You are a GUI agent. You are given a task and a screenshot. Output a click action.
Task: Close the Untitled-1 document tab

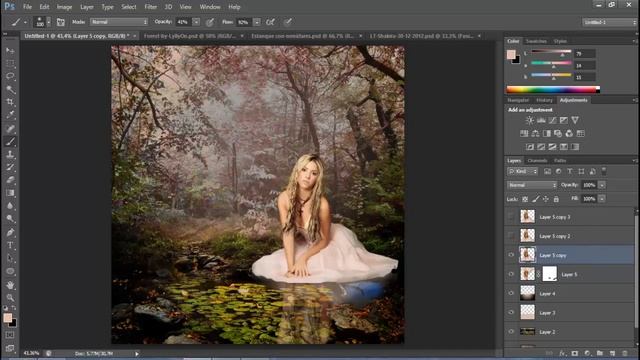click(x=135, y=36)
